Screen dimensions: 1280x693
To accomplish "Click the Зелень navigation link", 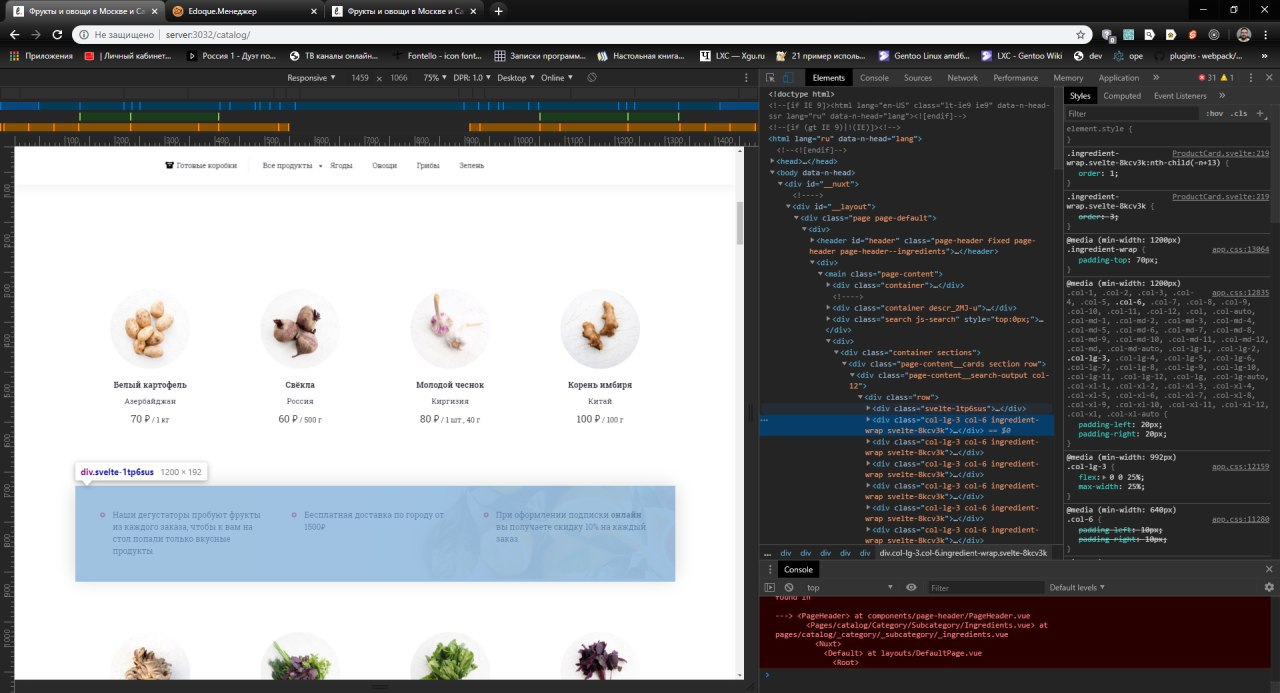I will pos(471,165).
